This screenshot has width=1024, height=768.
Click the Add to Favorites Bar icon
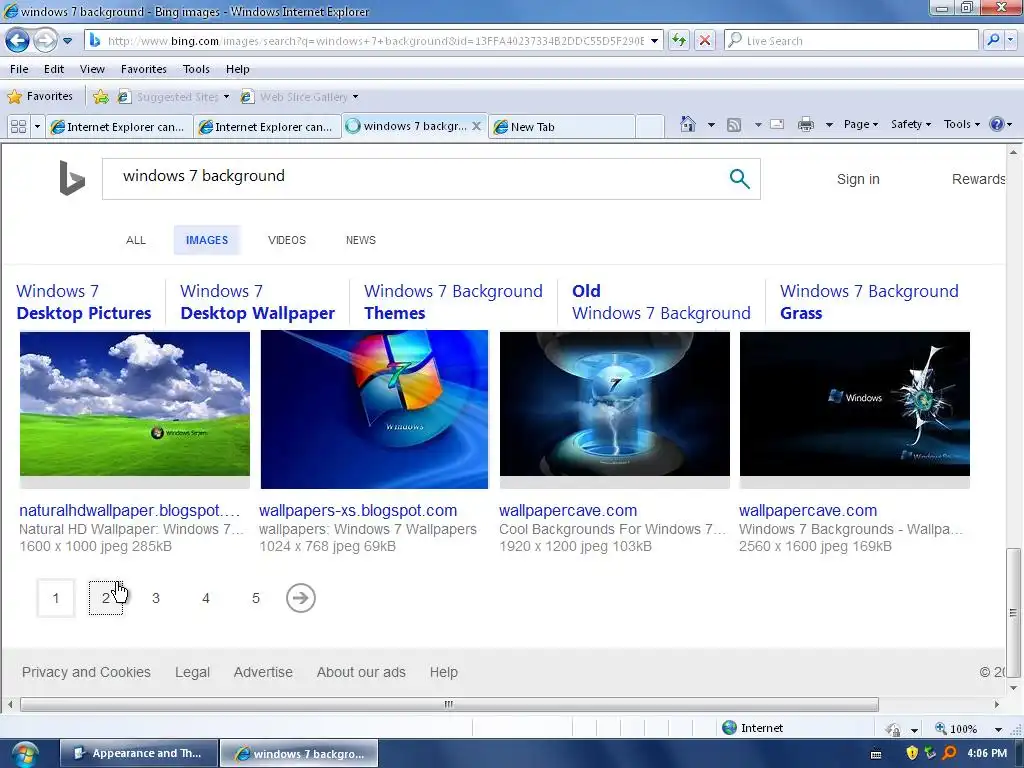point(101,97)
